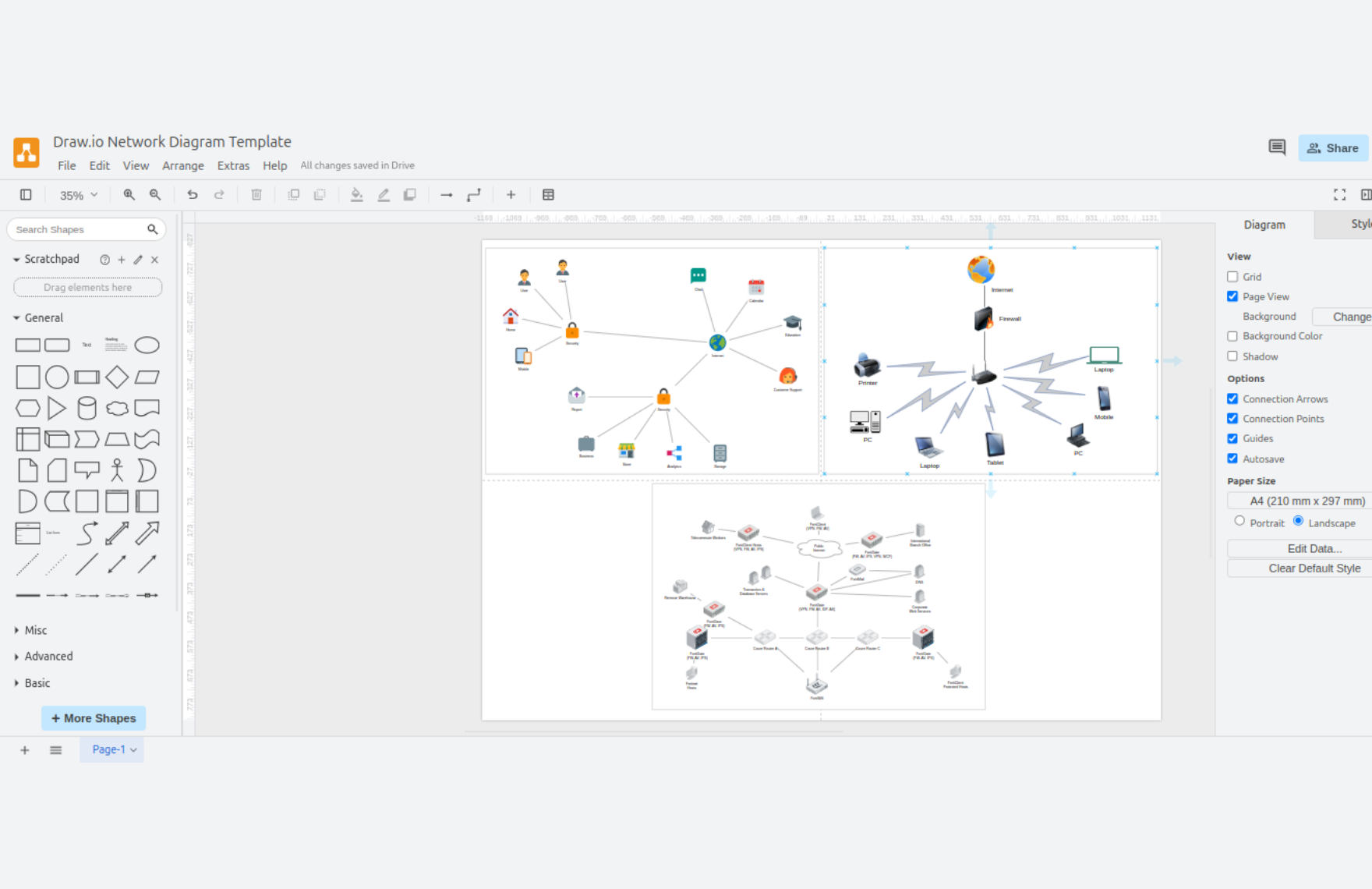This screenshot has height=889, width=1372.
Task: Disable the Page View checkbox
Action: tap(1232, 296)
